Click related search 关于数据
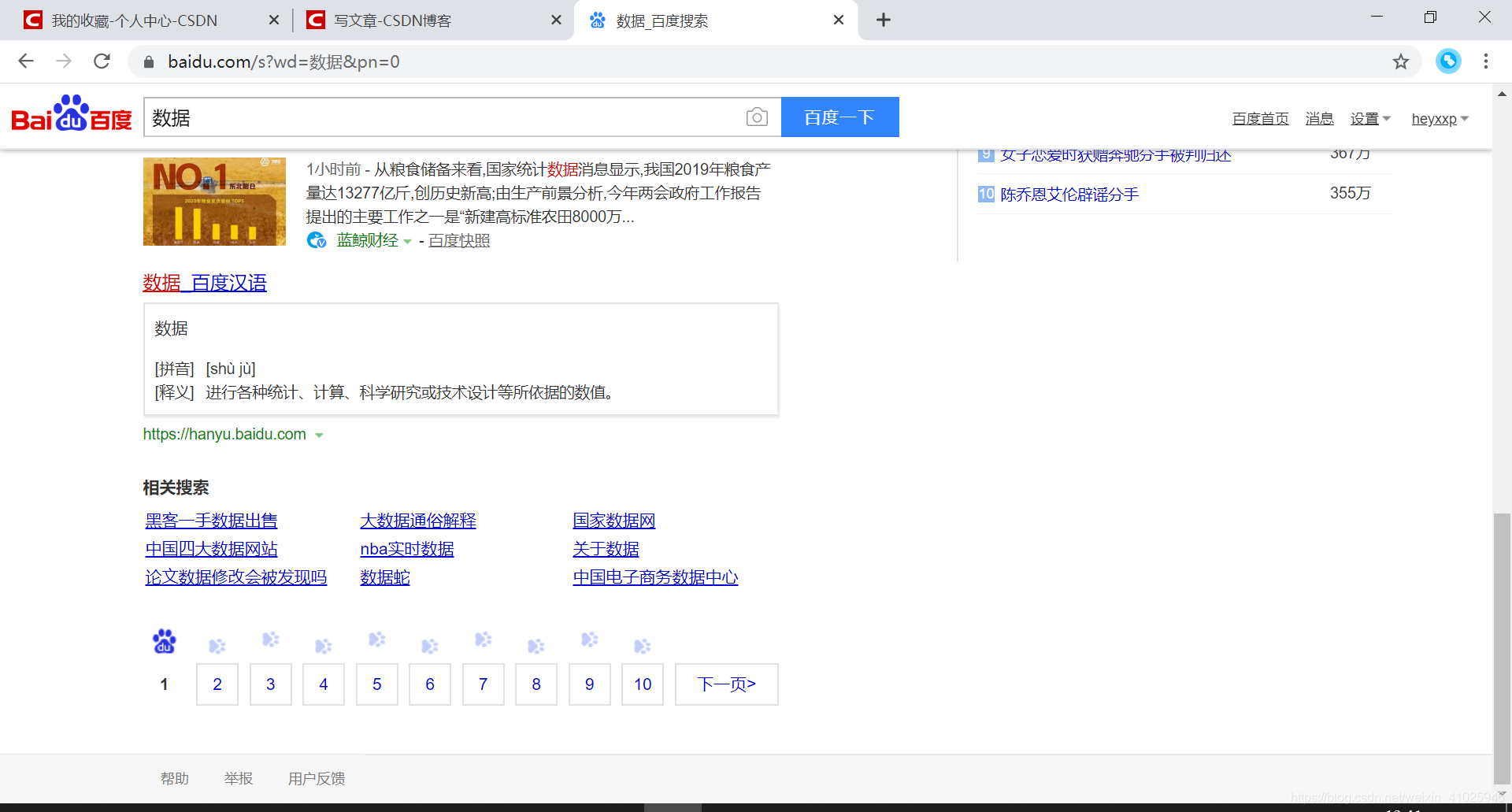 tap(606, 549)
